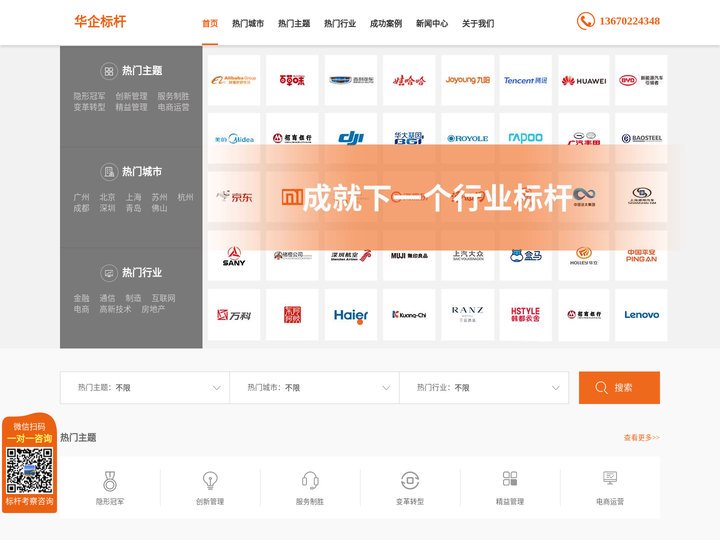Click the 精益管理 grid icon
The height and width of the screenshot is (540, 720).
(x=510, y=478)
